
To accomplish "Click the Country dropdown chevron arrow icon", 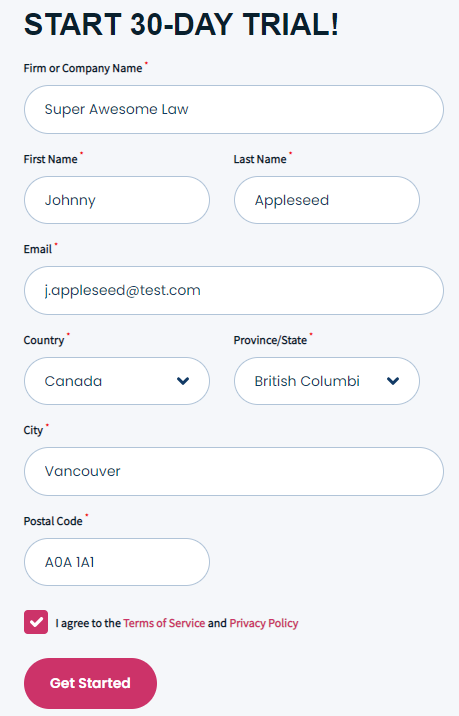I will [x=183, y=381].
